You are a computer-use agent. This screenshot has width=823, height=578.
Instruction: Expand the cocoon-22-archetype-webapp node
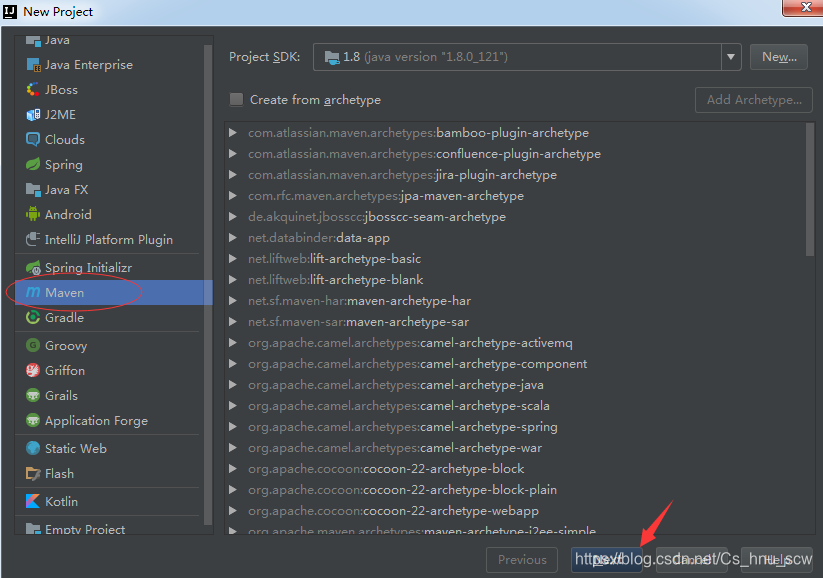click(233, 511)
